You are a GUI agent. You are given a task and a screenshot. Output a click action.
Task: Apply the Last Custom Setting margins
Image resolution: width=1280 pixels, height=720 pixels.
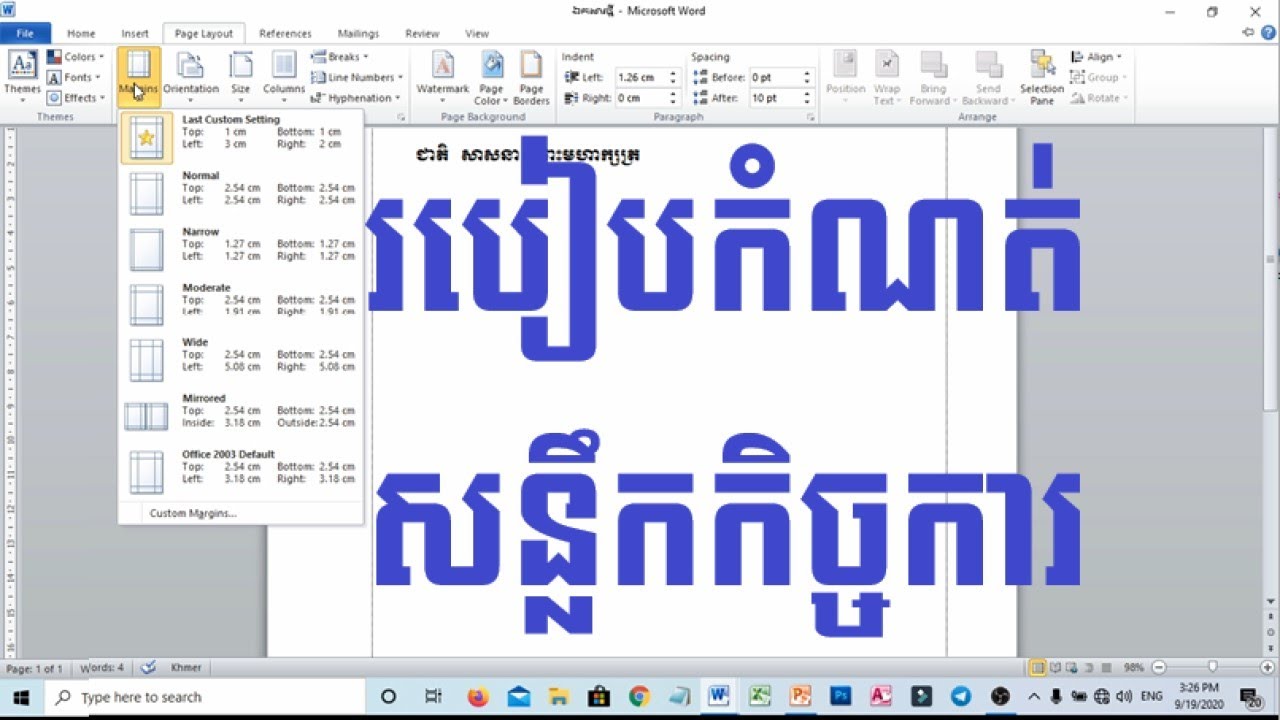click(x=240, y=137)
